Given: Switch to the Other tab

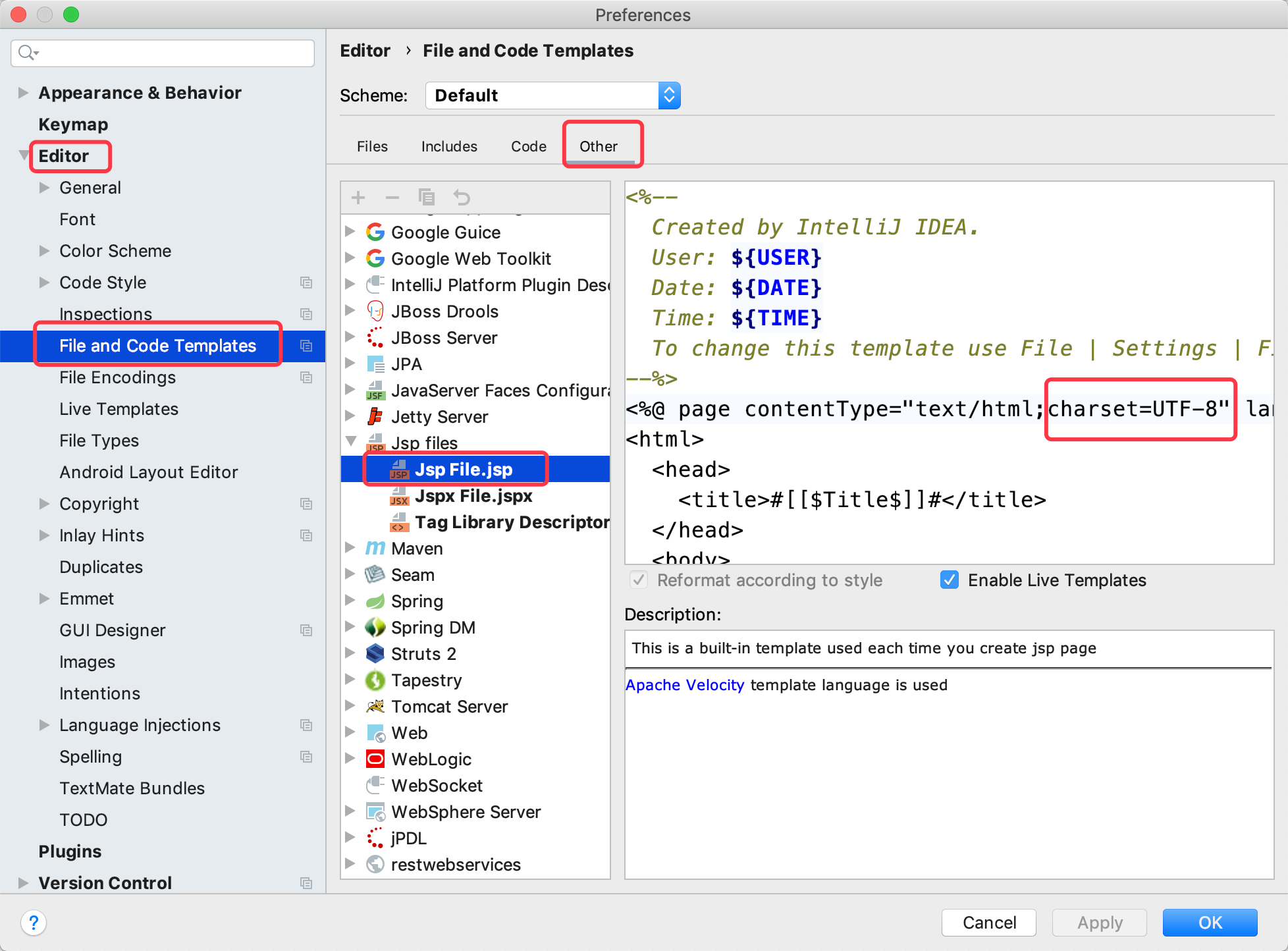Looking at the screenshot, I should coord(599,146).
